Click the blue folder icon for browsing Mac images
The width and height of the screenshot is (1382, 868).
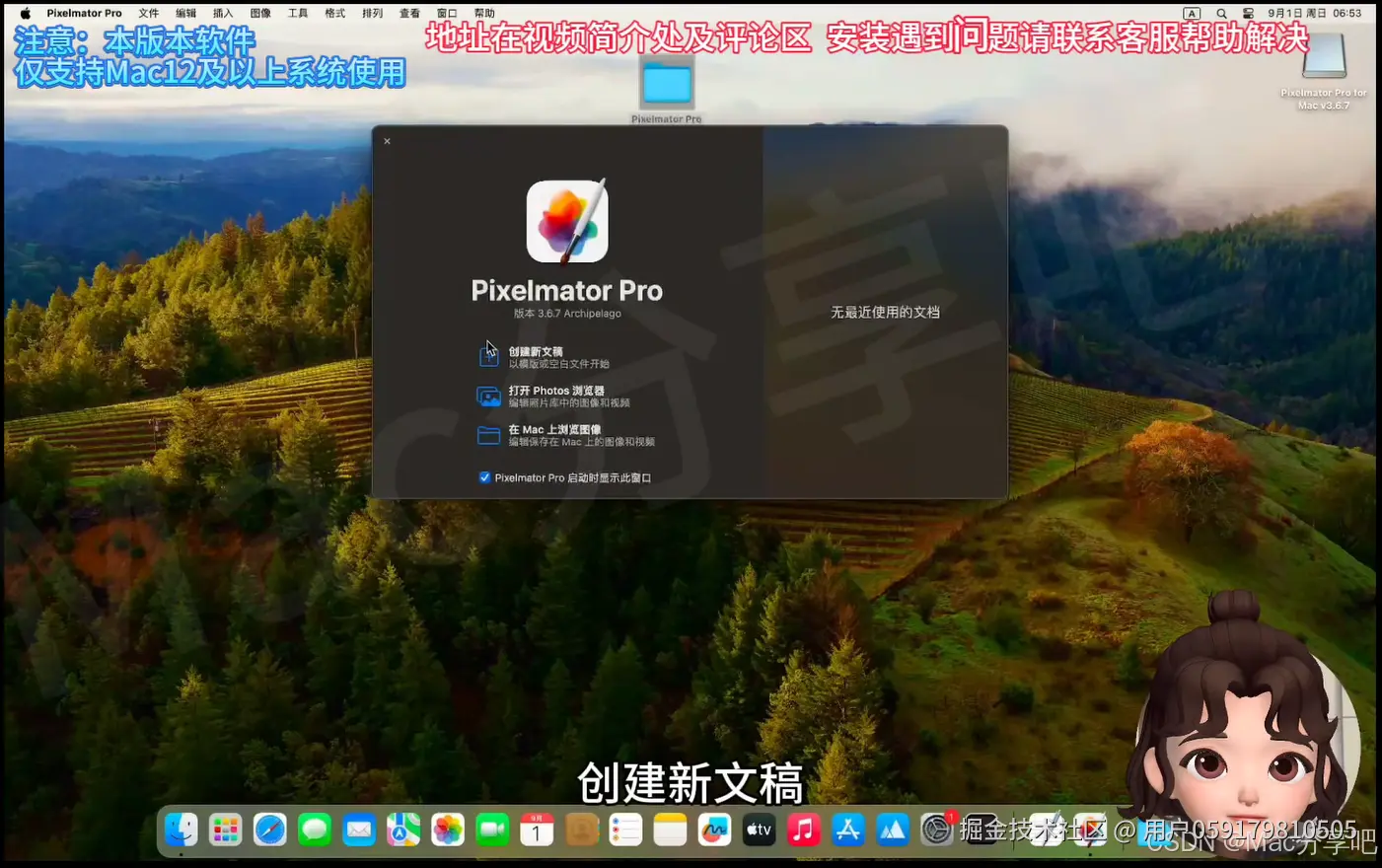(489, 434)
